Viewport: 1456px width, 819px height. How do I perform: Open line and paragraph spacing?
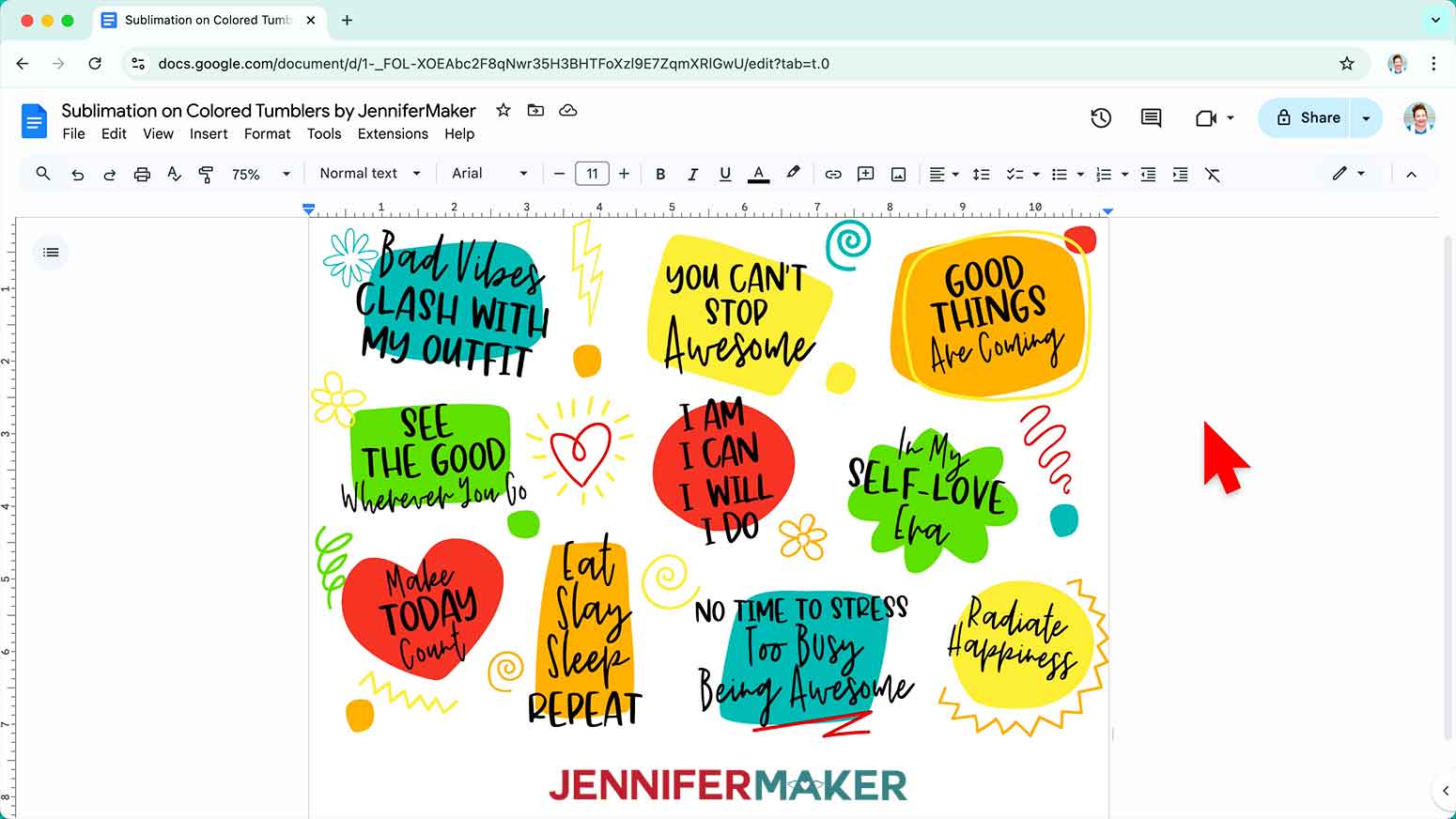click(981, 174)
